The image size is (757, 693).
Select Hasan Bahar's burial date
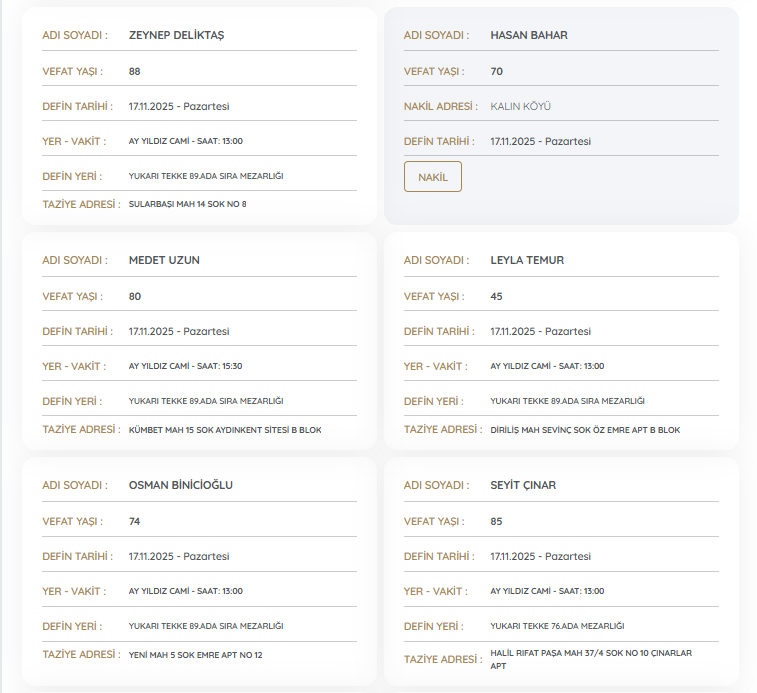(540, 141)
